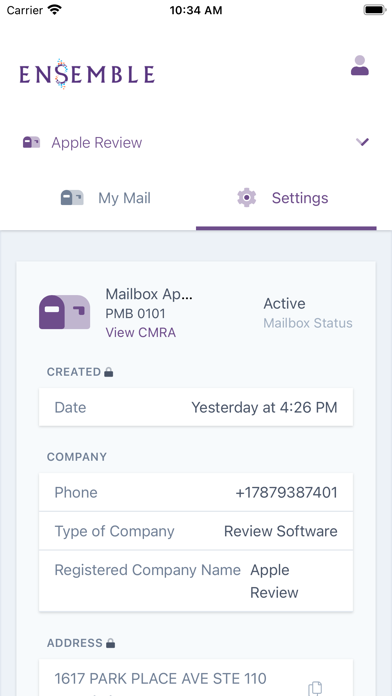392x696 pixels.
Task: Tap the Type of Company row
Action: 196,531
